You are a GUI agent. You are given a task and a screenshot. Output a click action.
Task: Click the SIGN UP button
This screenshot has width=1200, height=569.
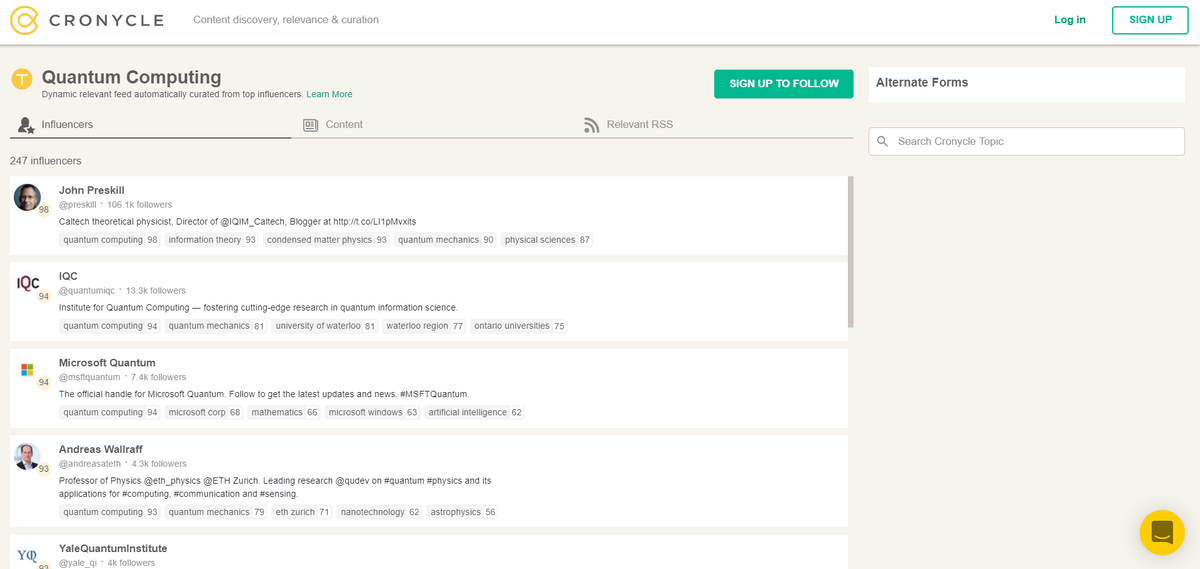click(1150, 20)
